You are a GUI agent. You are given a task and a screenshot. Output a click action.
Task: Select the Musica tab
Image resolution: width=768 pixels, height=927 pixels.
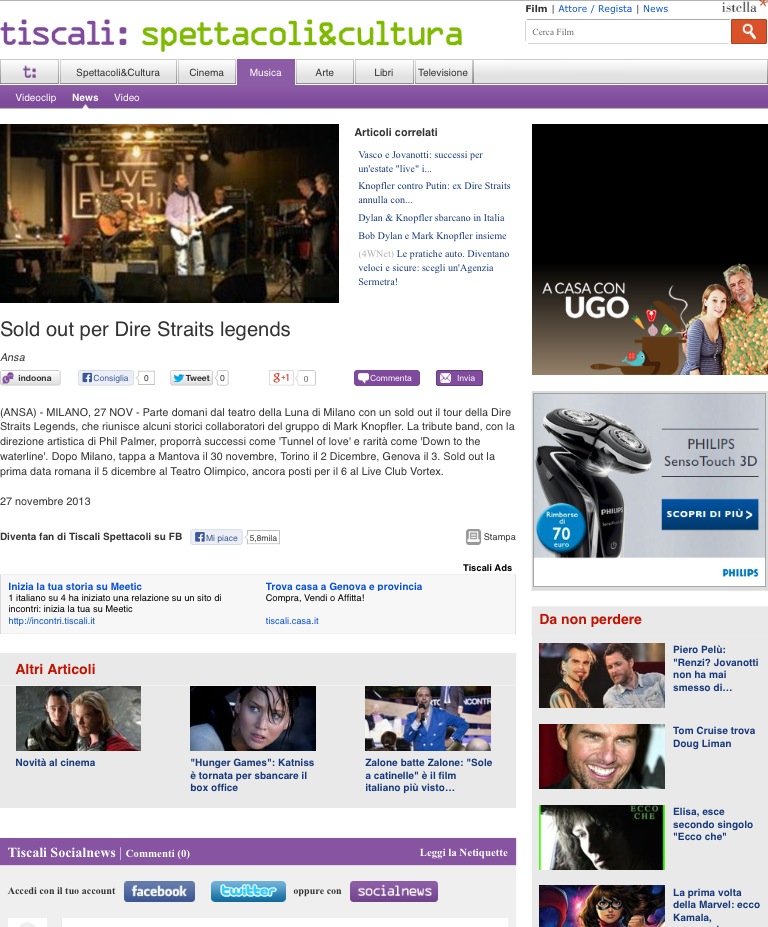point(265,72)
